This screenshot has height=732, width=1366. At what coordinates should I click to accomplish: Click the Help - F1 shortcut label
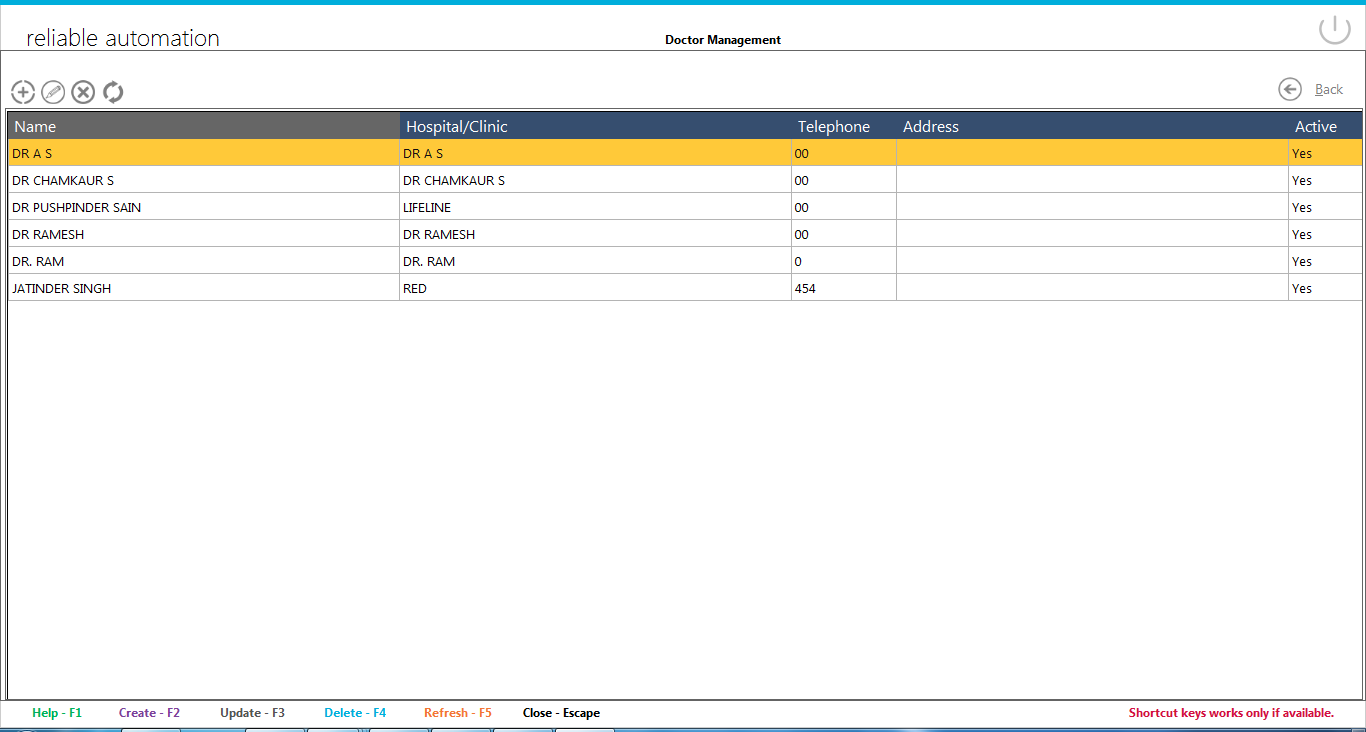pos(57,713)
